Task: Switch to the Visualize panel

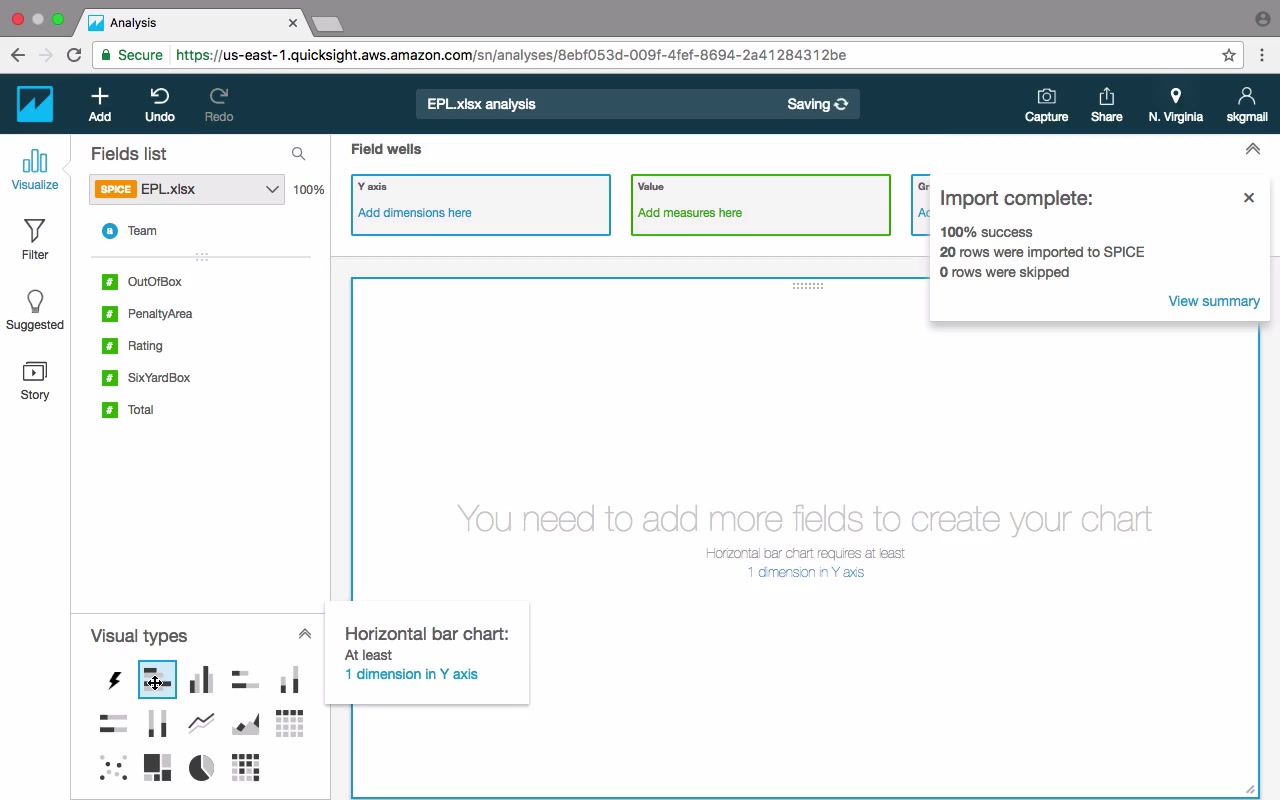Action: tap(35, 169)
